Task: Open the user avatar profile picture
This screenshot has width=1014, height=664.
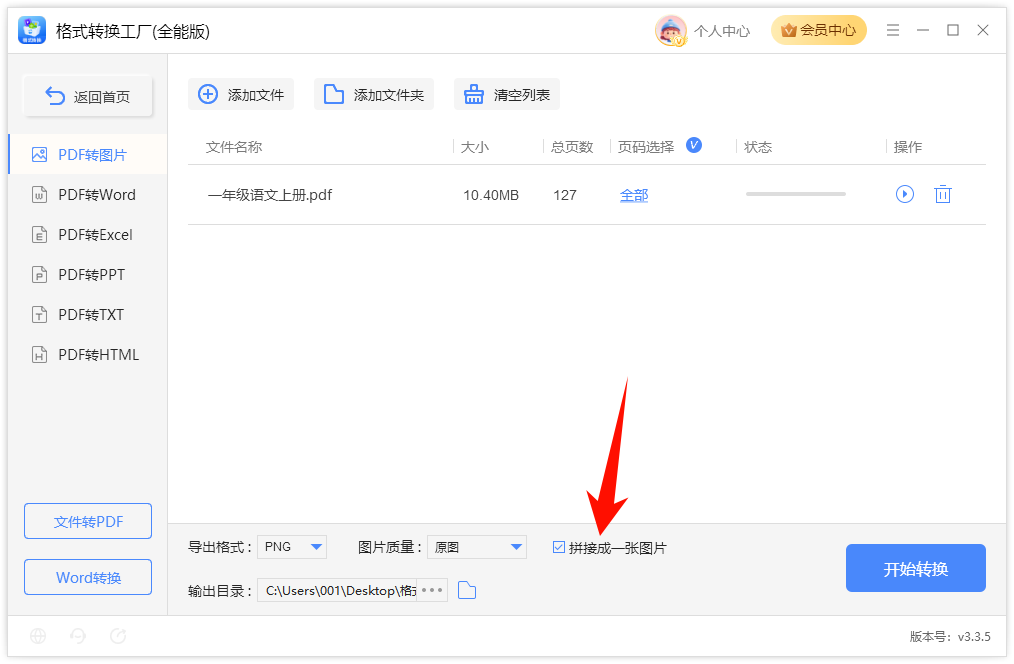Action: coord(671,30)
